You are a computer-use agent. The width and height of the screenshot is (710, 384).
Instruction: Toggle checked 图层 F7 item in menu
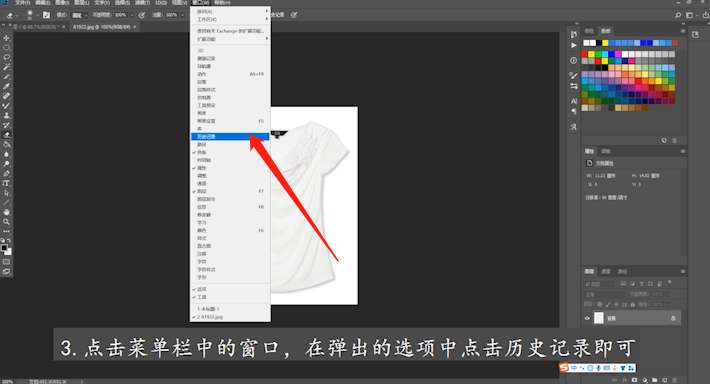[x=230, y=192]
